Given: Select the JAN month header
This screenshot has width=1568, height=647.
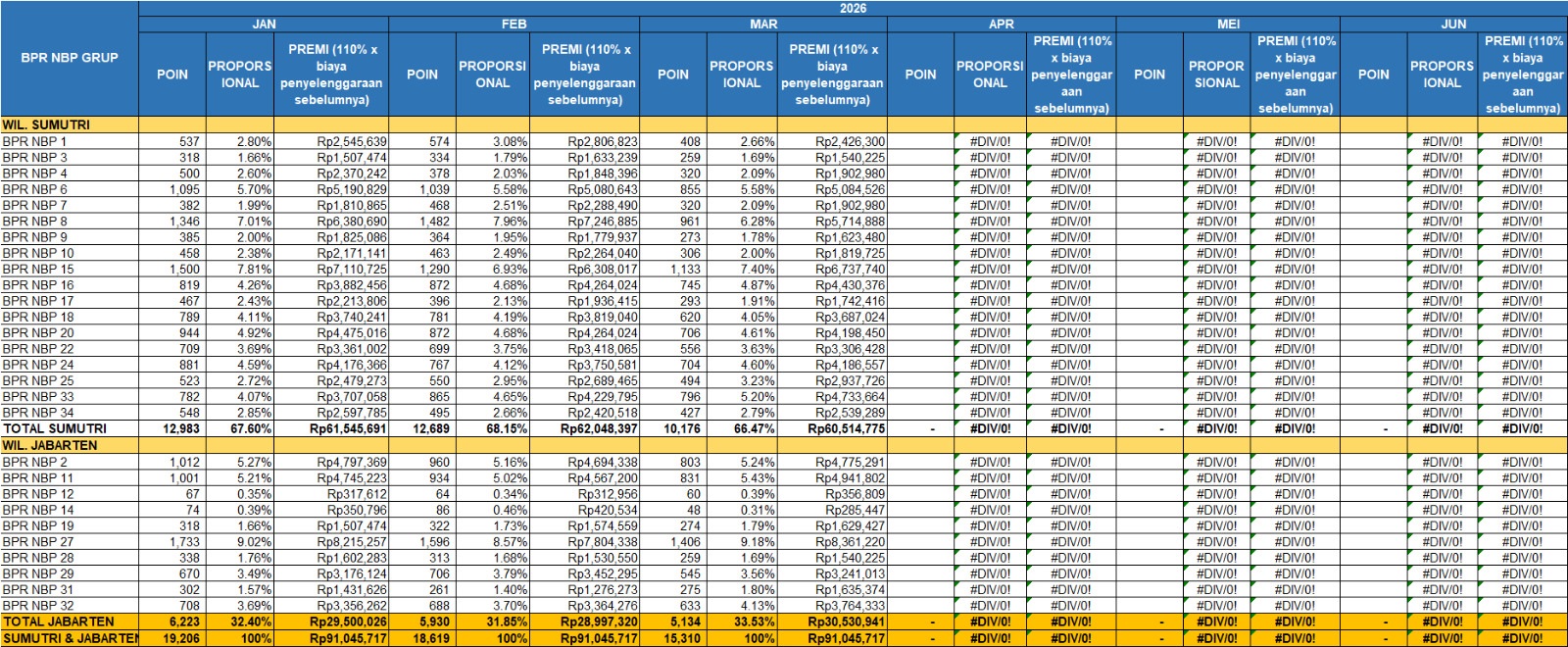Looking at the screenshot, I should 264,24.
